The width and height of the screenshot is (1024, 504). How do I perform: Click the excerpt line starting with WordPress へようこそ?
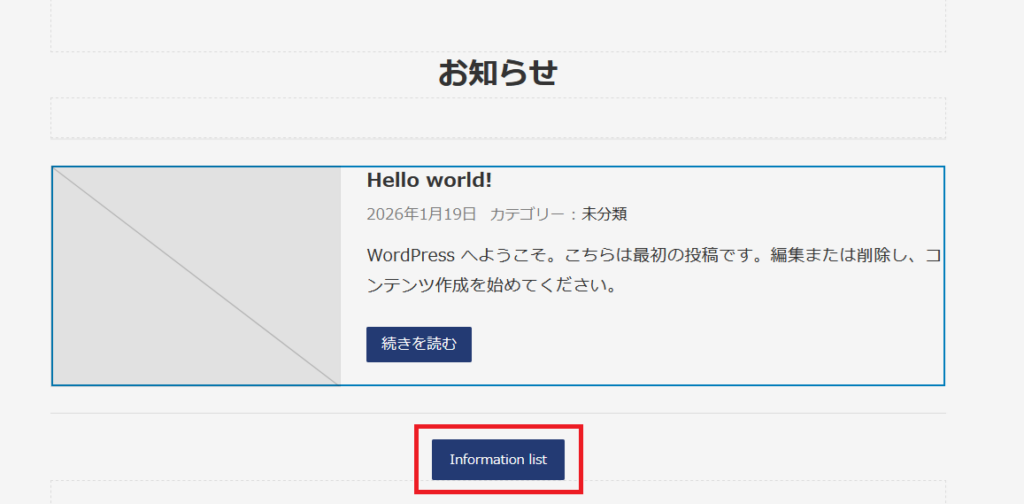pos(650,255)
